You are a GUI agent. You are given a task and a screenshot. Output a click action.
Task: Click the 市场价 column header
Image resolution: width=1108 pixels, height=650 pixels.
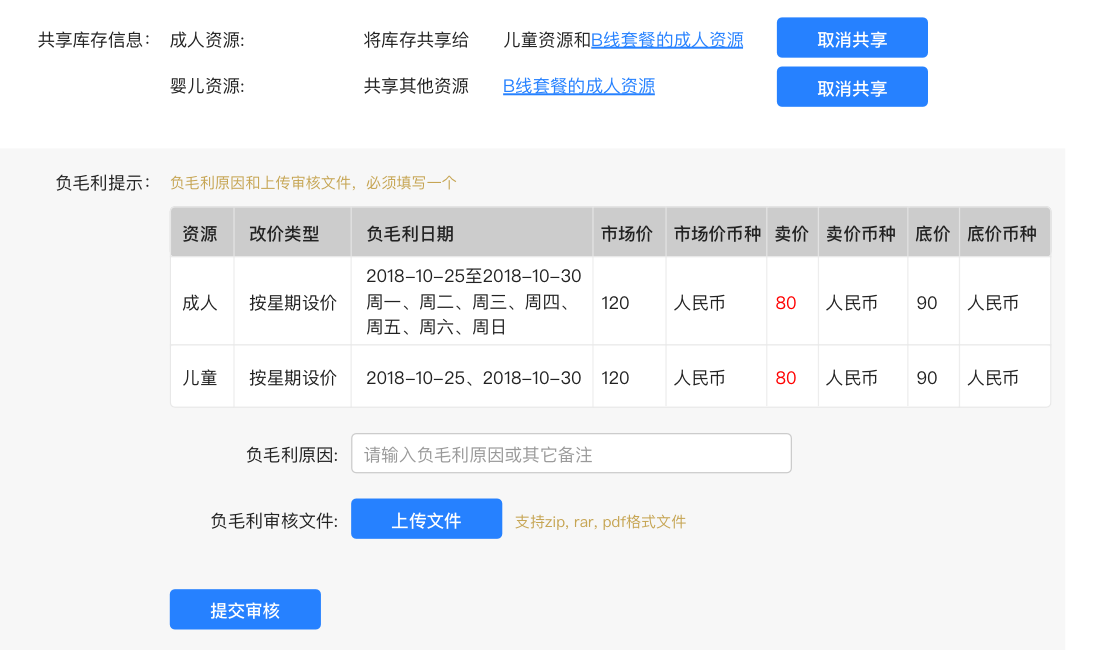click(x=627, y=234)
